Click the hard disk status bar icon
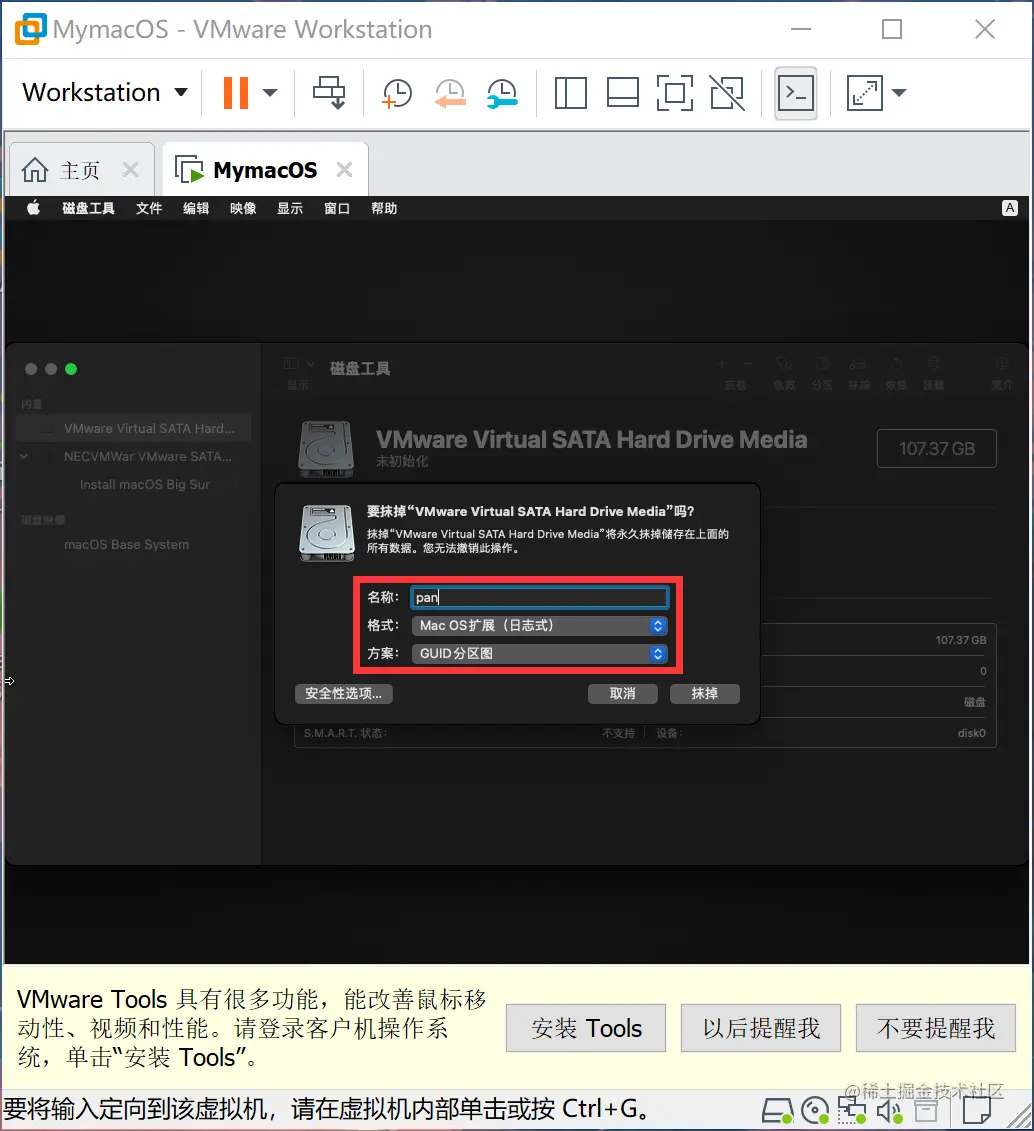 click(777, 1112)
